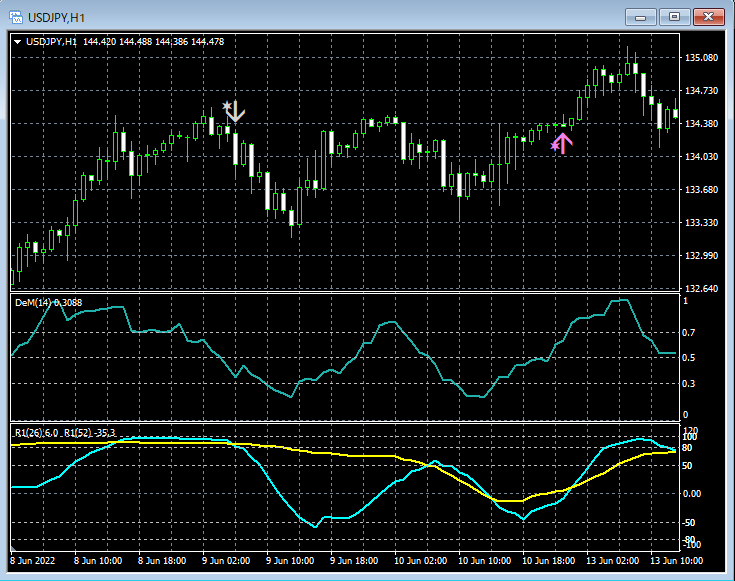Close the USDJPY,H1 chart window
Image resolution: width=735 pixels, height=581 pixels.
(x=709, y=16)
